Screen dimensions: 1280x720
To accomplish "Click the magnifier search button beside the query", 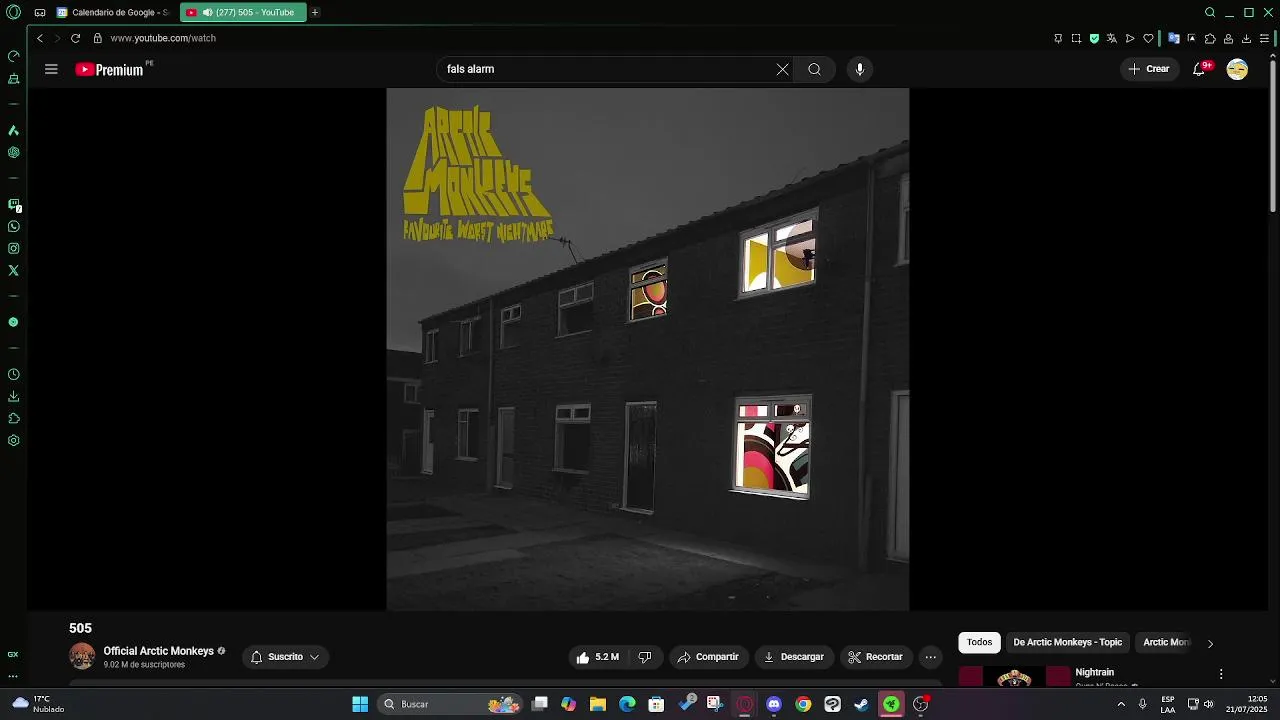I will pyautogui.click(x=814, y=69).
